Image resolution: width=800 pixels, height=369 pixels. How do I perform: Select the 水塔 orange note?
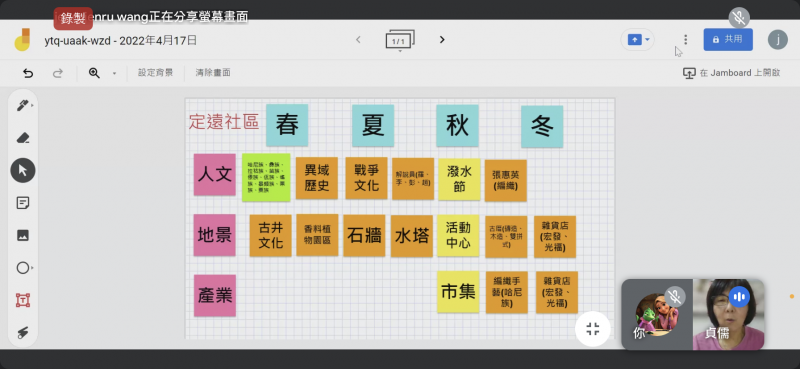(x=412, y=236)
